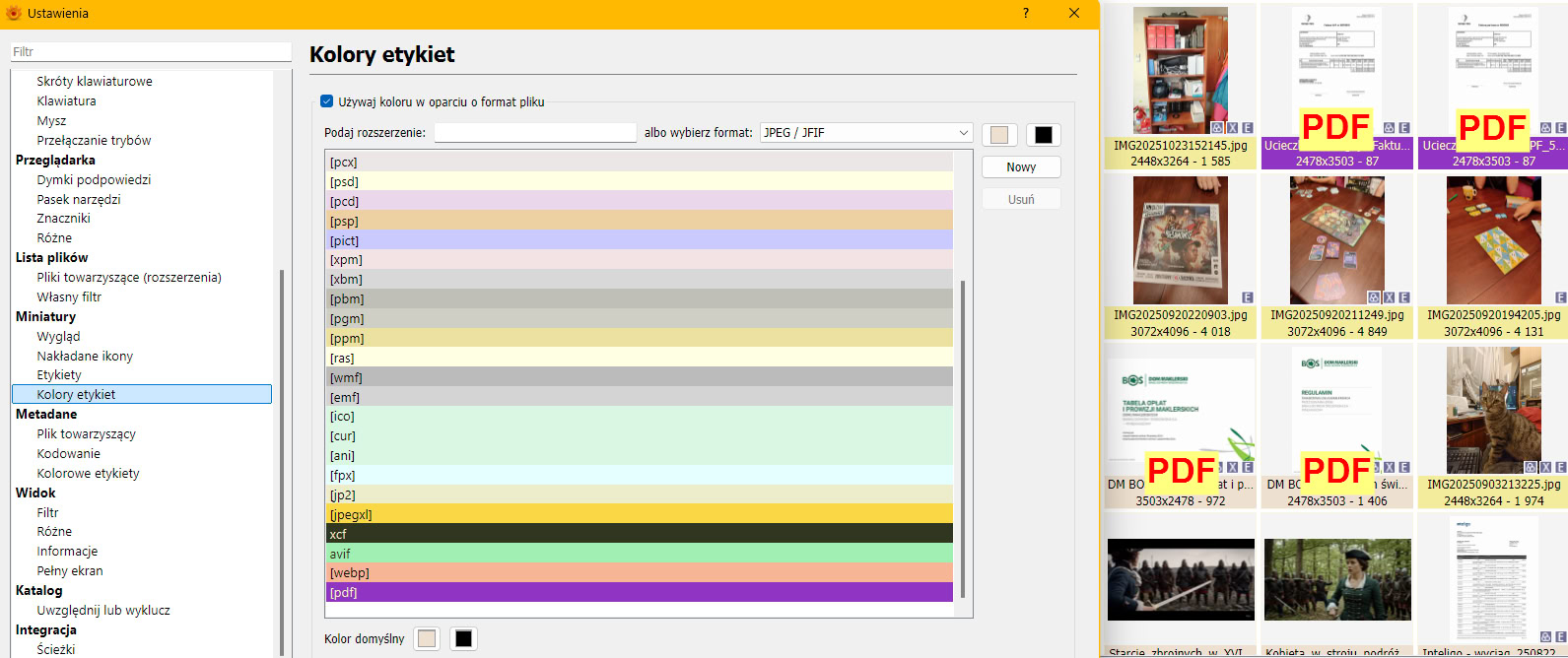The height and width of the screenshot is (658, 1568).
Task: Select the purple [pdf] row in the list
Action: coord(639,592)
